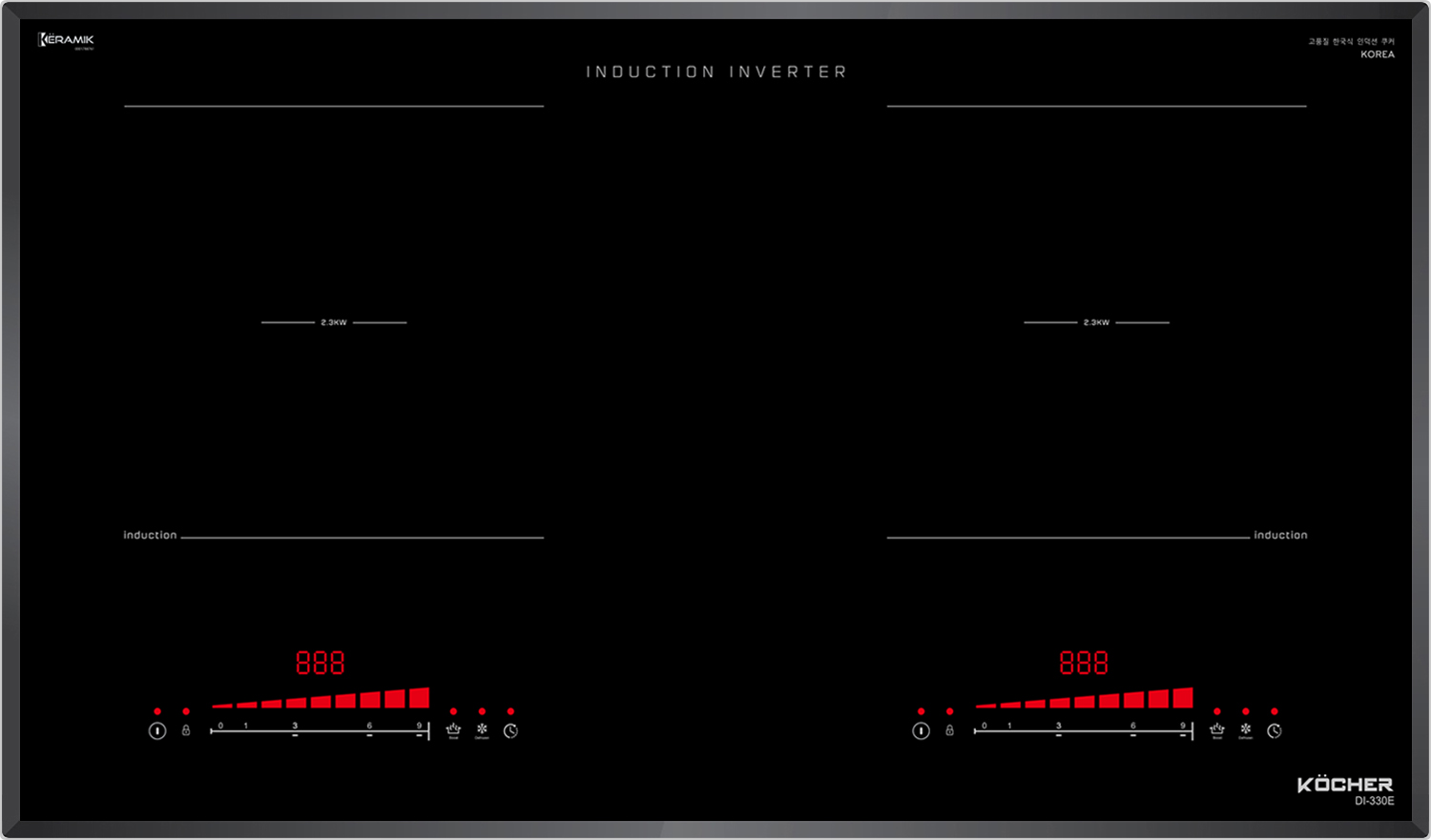The image size is (1431, 840).
Task: Set right slider to level 0
Action: pos(985,731)
